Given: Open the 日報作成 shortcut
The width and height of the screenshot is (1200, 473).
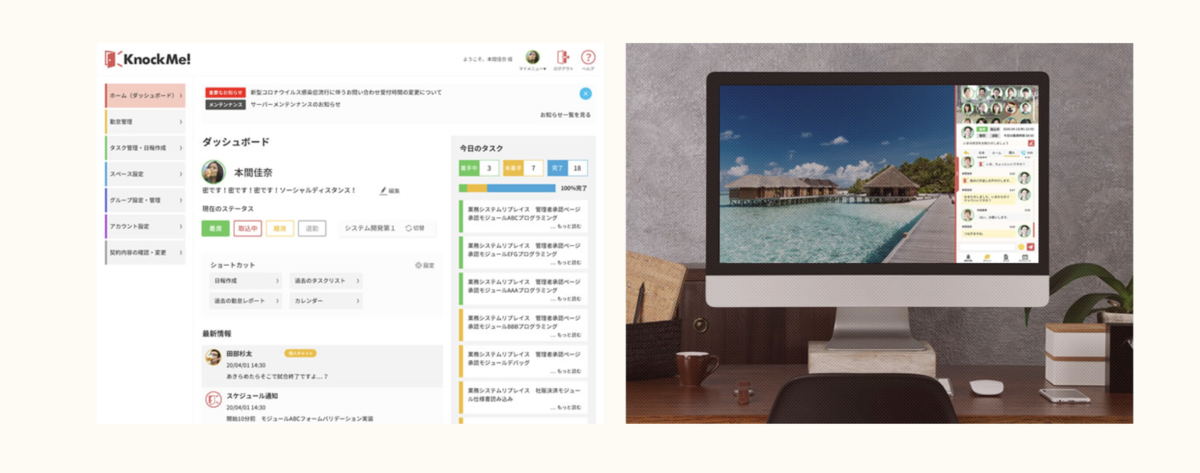Looking at the screenshot, I should tap(247, 281).
